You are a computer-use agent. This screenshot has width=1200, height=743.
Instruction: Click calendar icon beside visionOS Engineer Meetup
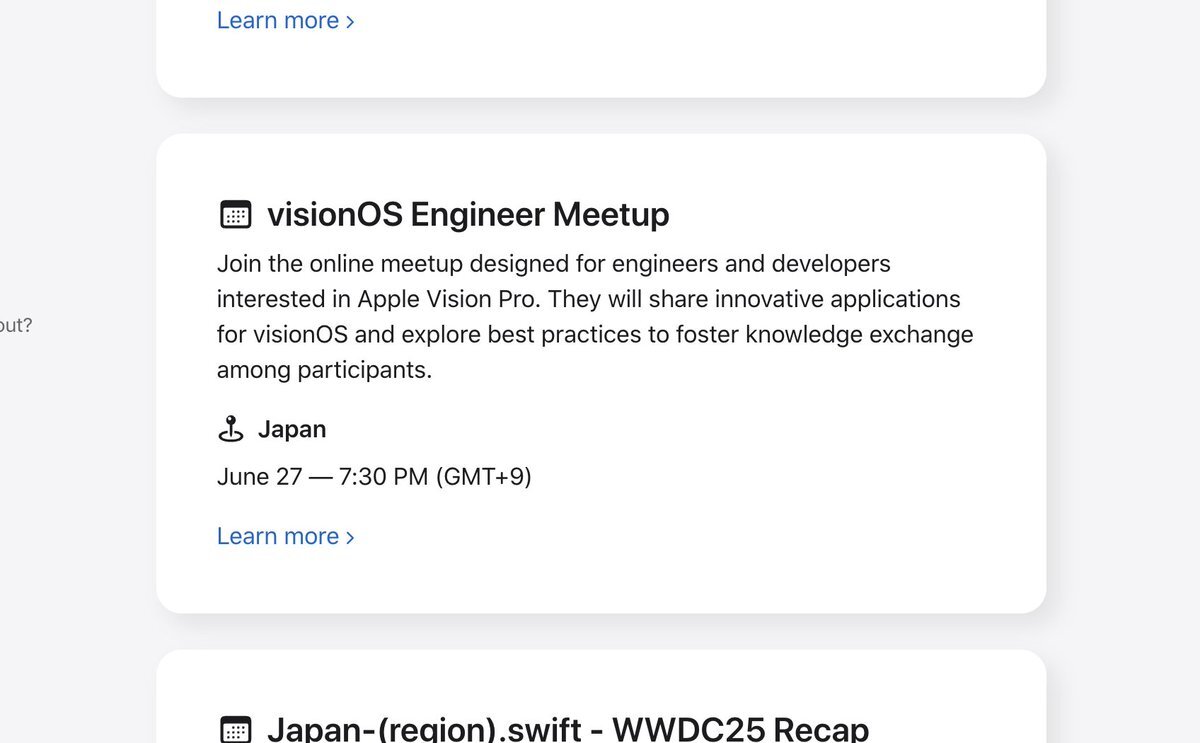(235, 214)
